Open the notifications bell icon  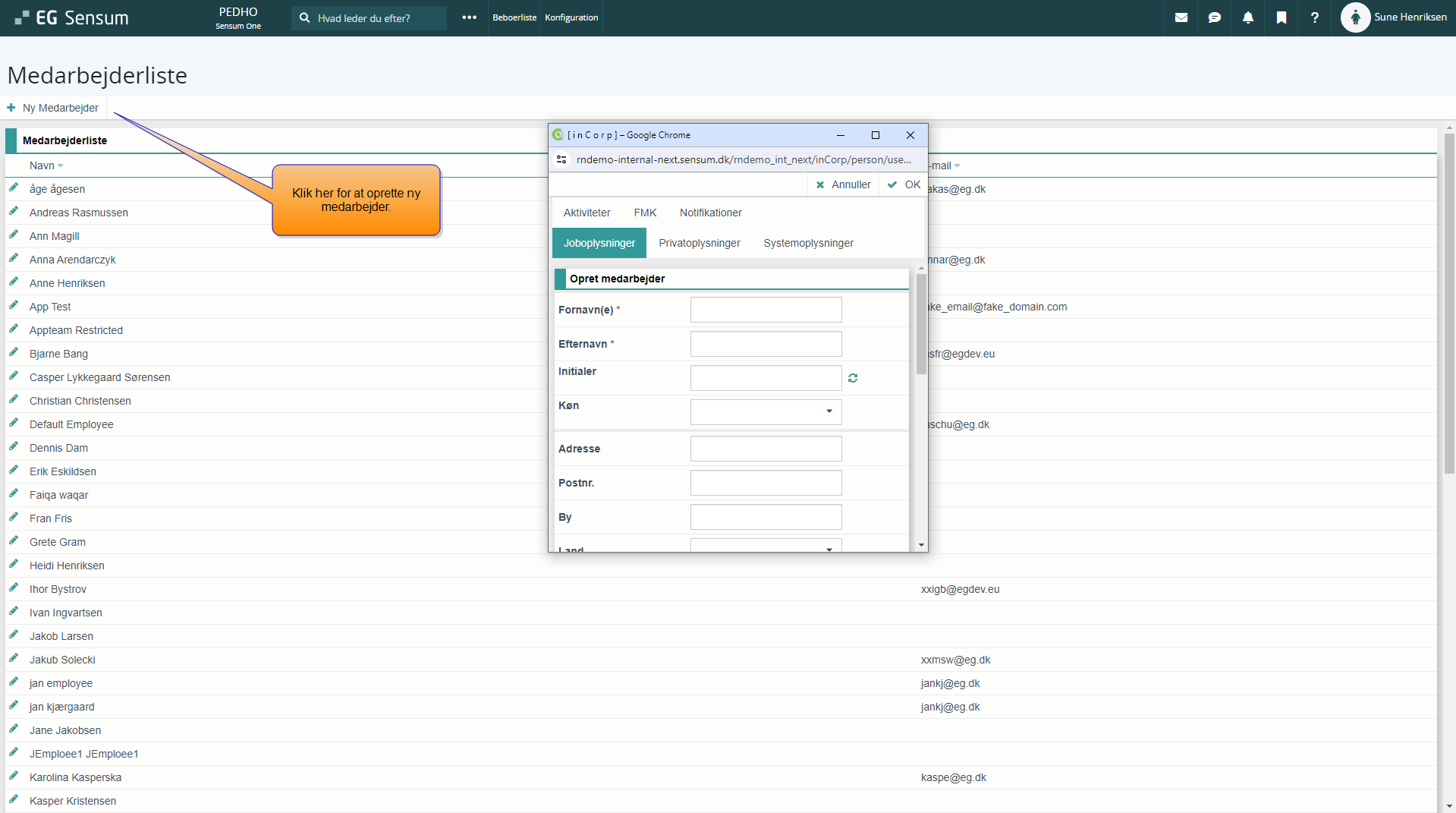(1247, 17)
